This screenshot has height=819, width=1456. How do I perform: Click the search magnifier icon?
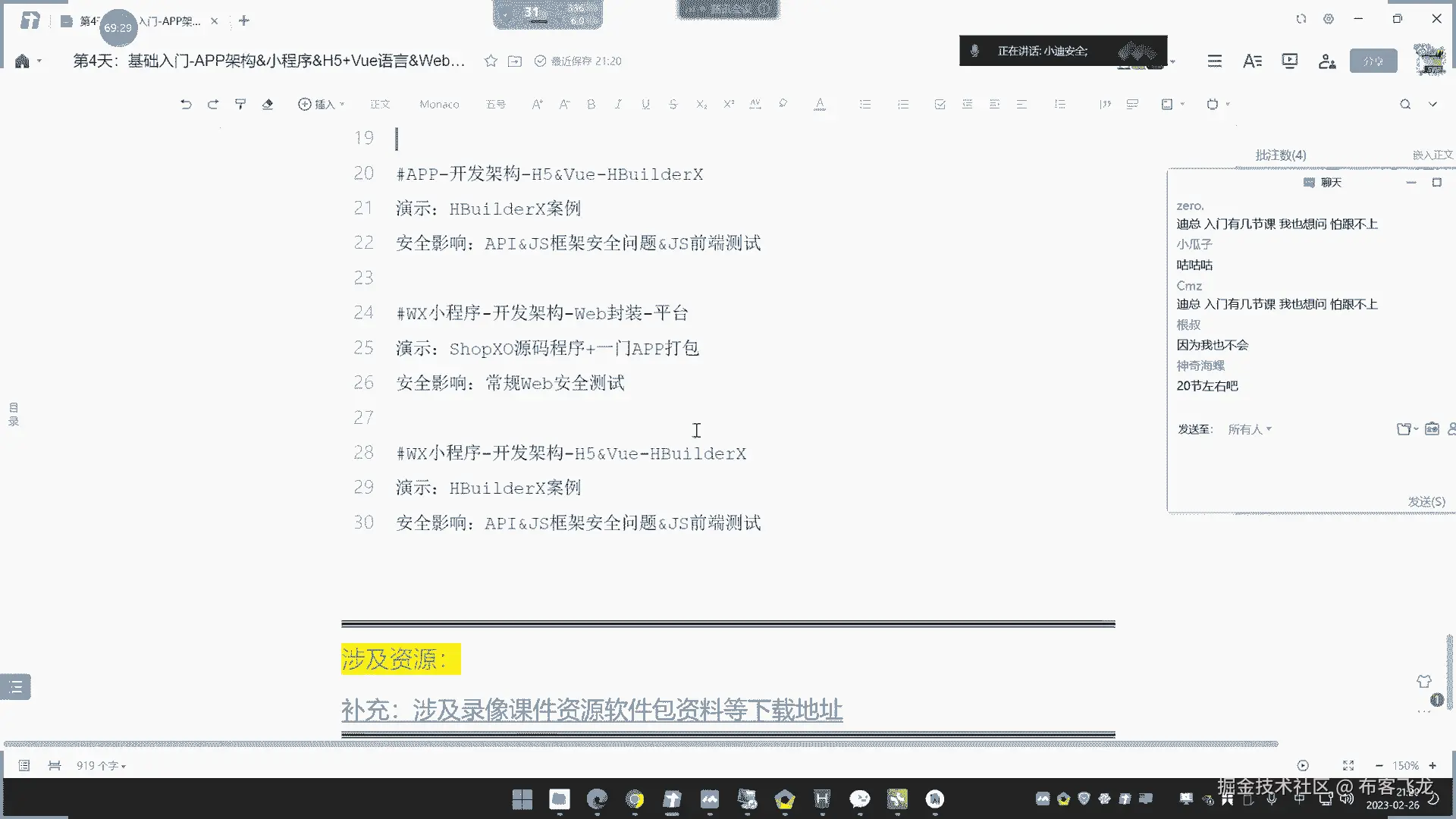[1405, 105]
